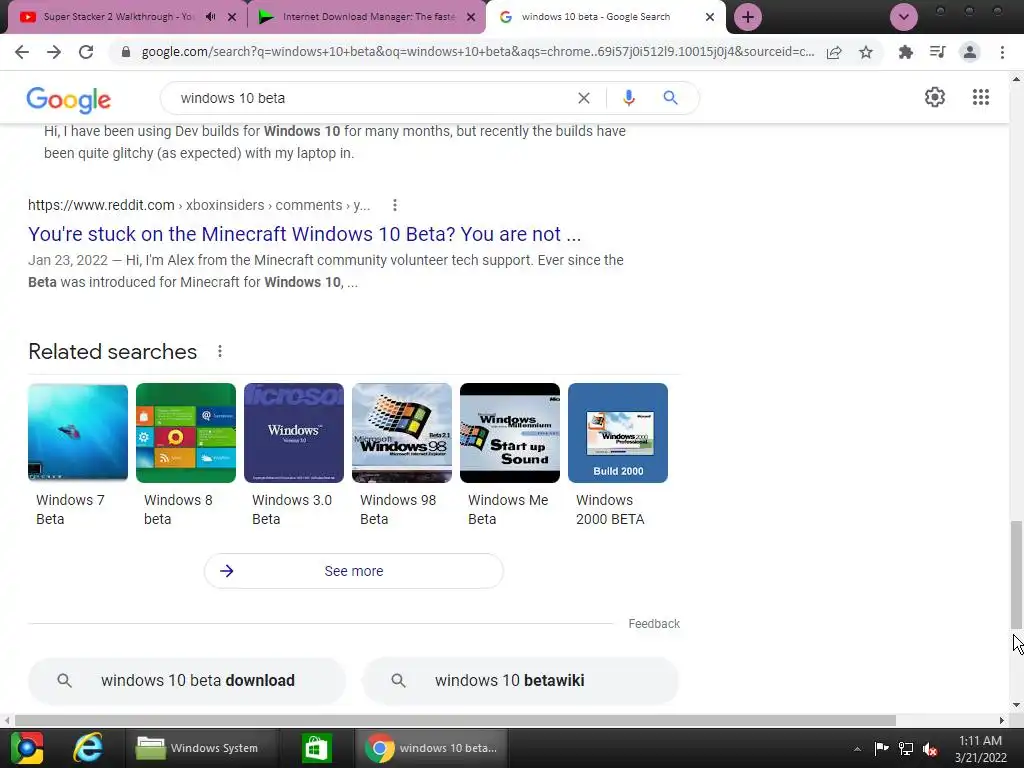This screenshot has width=1024, height=768.
Task: Click the scroll-right arrow at bottom
Action: (x=1002, y=720)
